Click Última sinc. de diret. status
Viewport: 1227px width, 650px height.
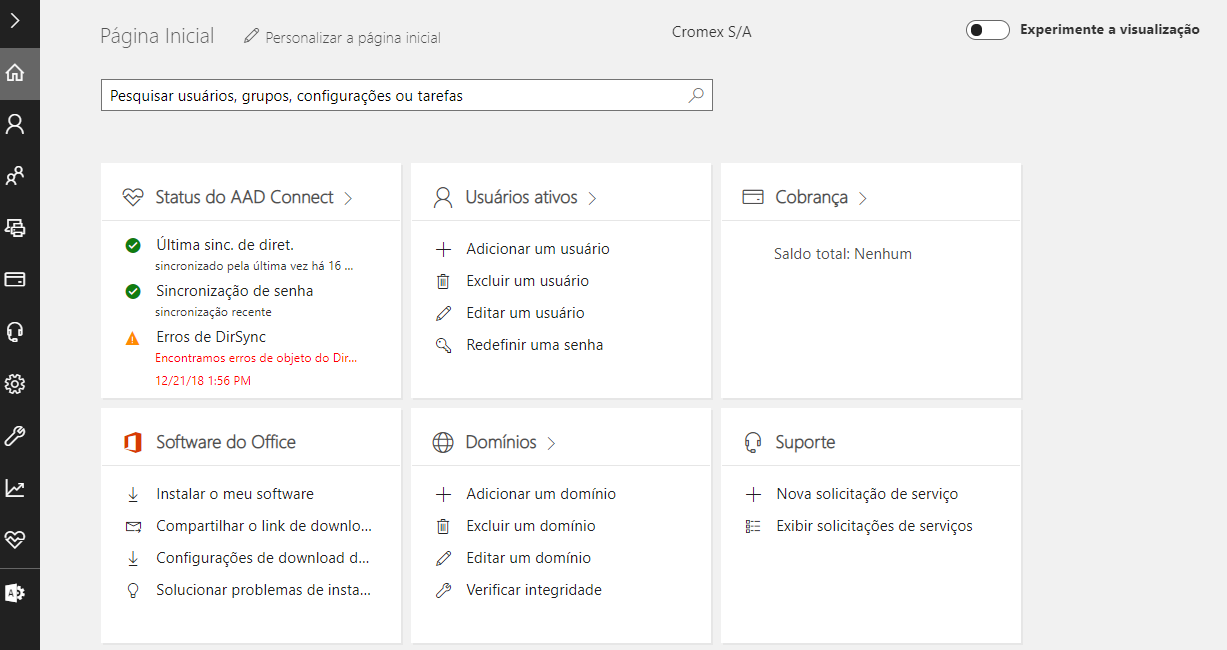click(x=225, y=245)
